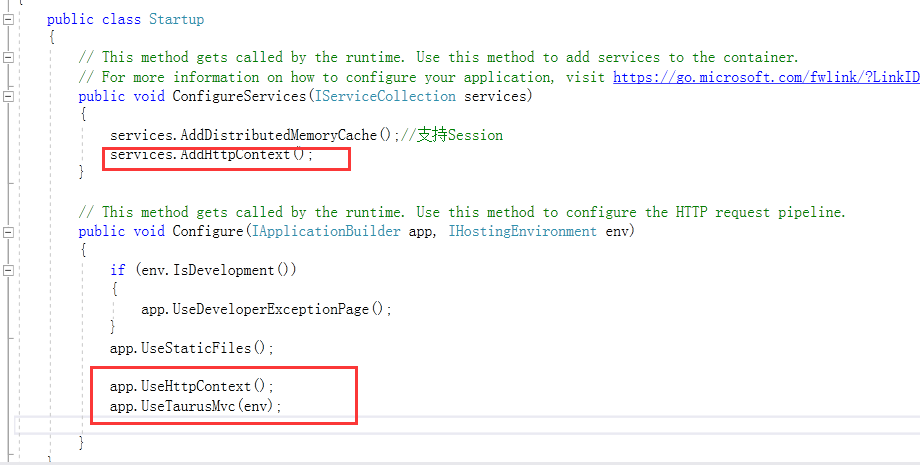Collapse the ConfigureServices method region
The height and width of the screenshot is (465, 920).
pos(8,96)
